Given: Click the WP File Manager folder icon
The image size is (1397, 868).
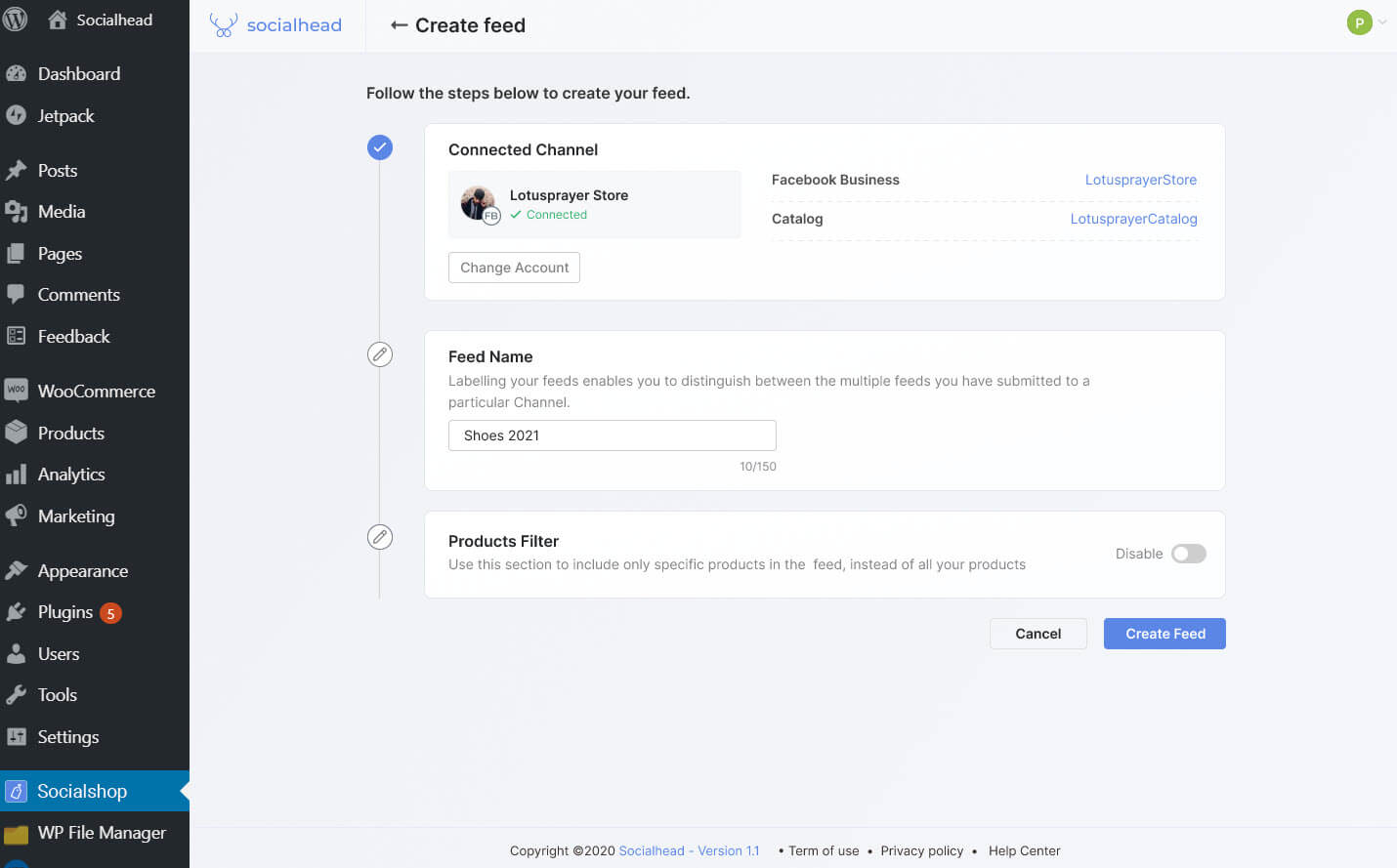Looking at the screenshot, I should click(x=16, y=833).
